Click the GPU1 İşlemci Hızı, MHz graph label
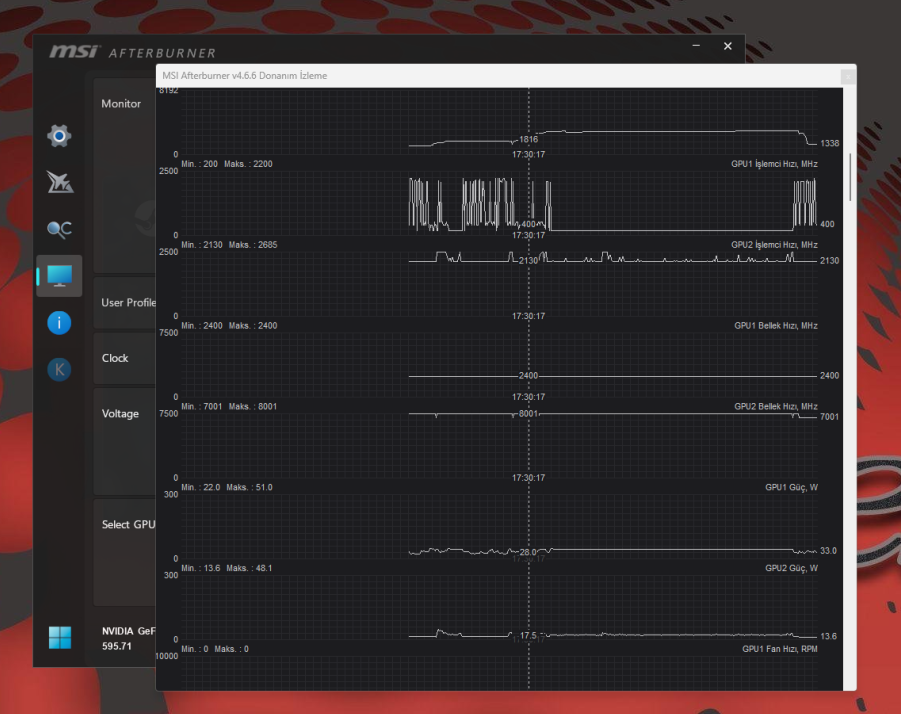901x714 pixels. pyautogui.click(x=774, y=164)
